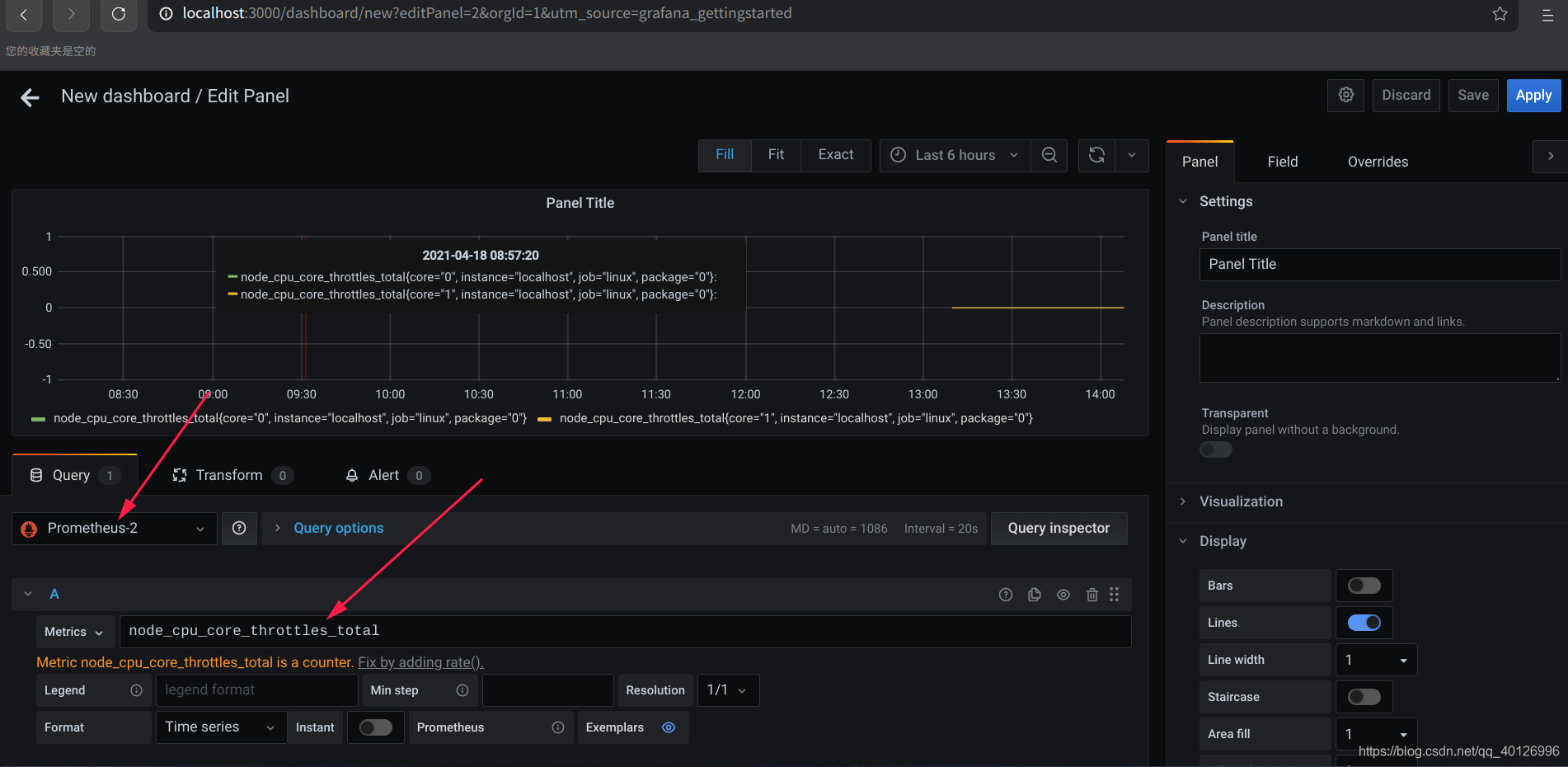Switch to the Overrides tab
1568x767 pixels.
[x=1378, y=162]
